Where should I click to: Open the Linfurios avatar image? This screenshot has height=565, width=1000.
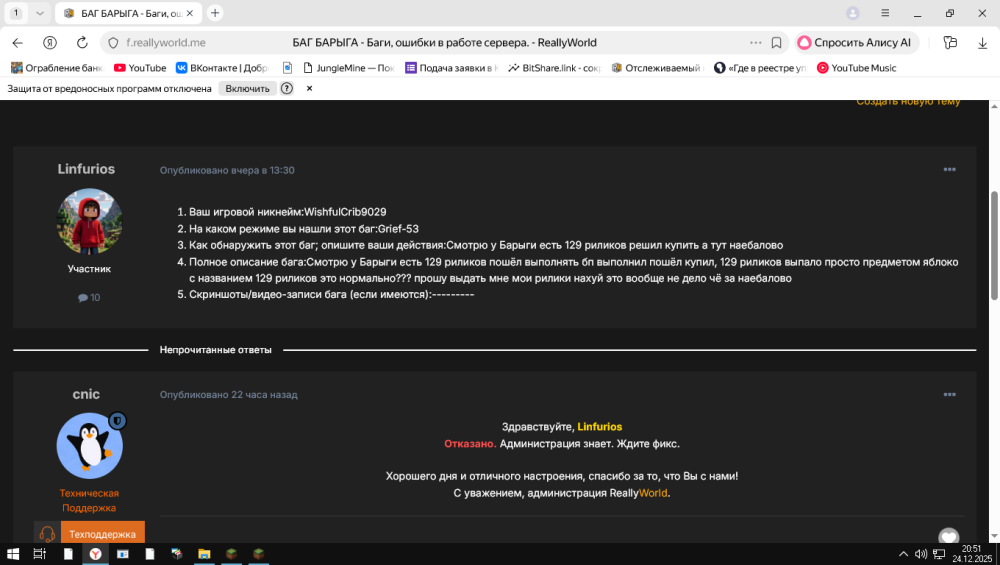pos(89,221)
